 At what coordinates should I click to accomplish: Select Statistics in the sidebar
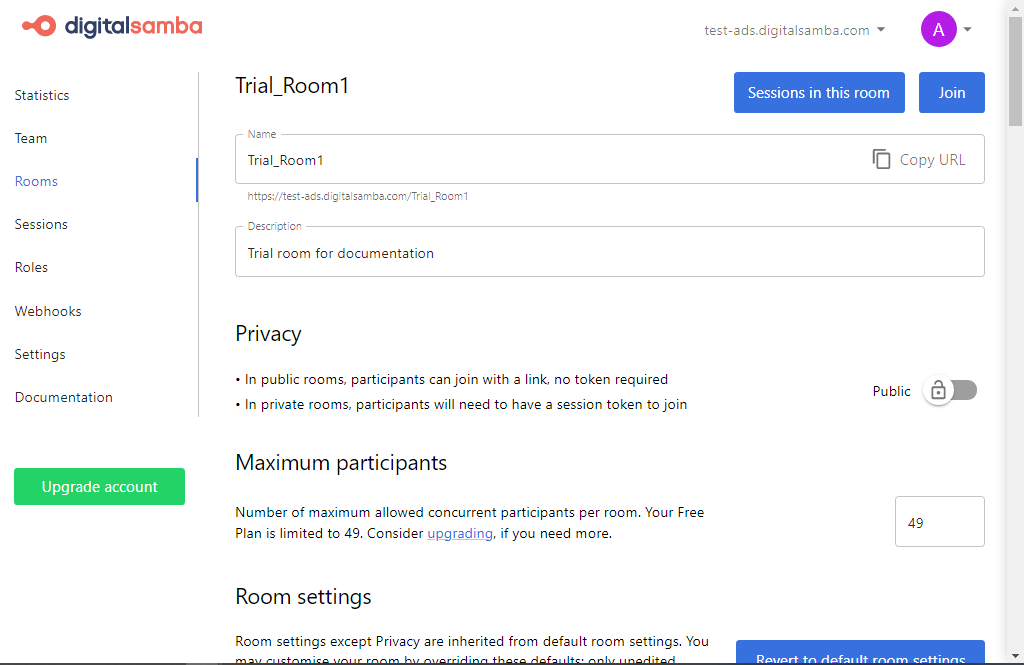point(41,95)
